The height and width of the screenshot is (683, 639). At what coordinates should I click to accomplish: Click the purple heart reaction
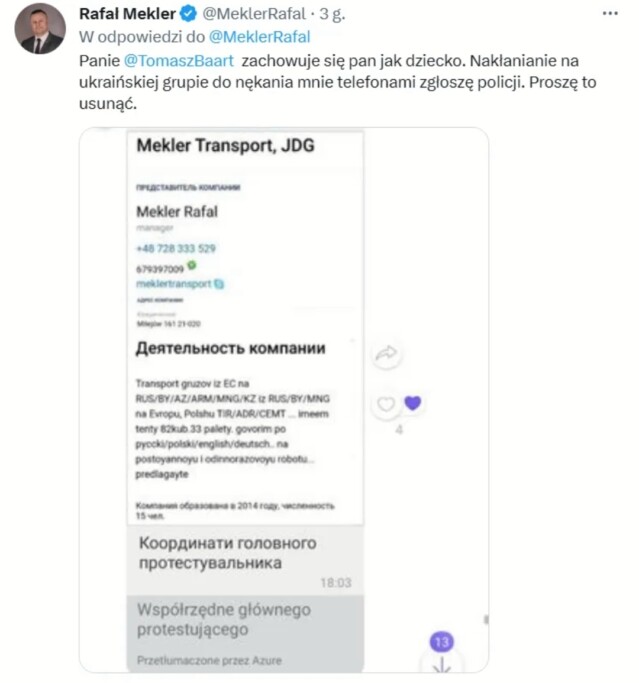412,403
